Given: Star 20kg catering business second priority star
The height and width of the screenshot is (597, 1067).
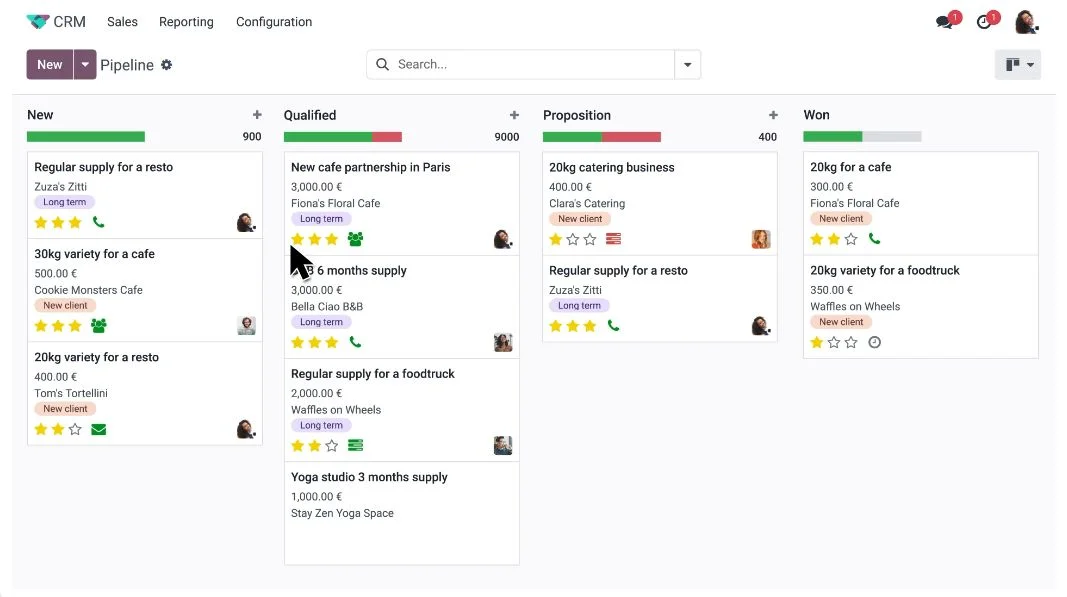Looking at the screenshot, I should pos(572,239).
